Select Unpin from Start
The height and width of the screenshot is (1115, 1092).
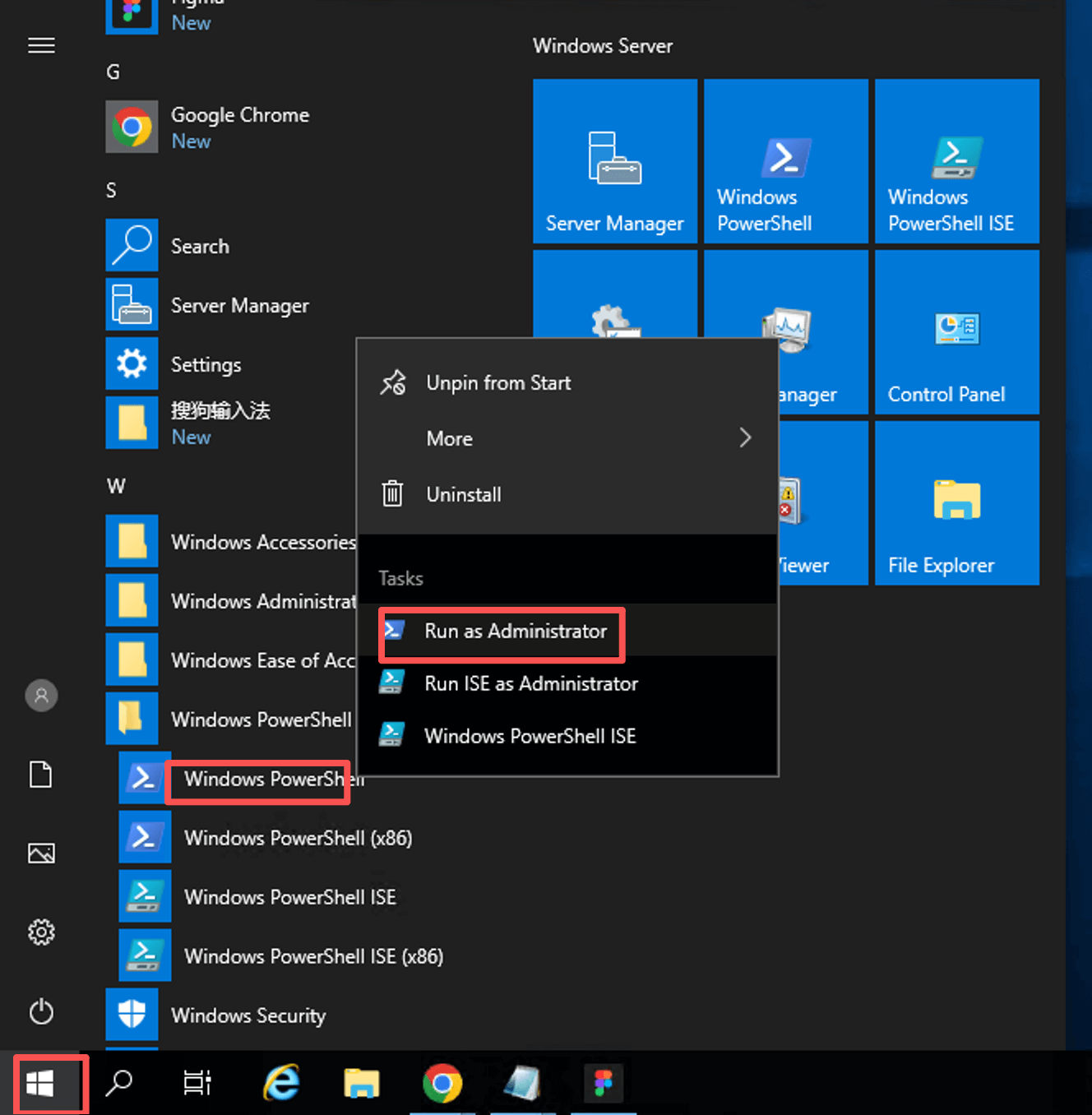(568, 383)
